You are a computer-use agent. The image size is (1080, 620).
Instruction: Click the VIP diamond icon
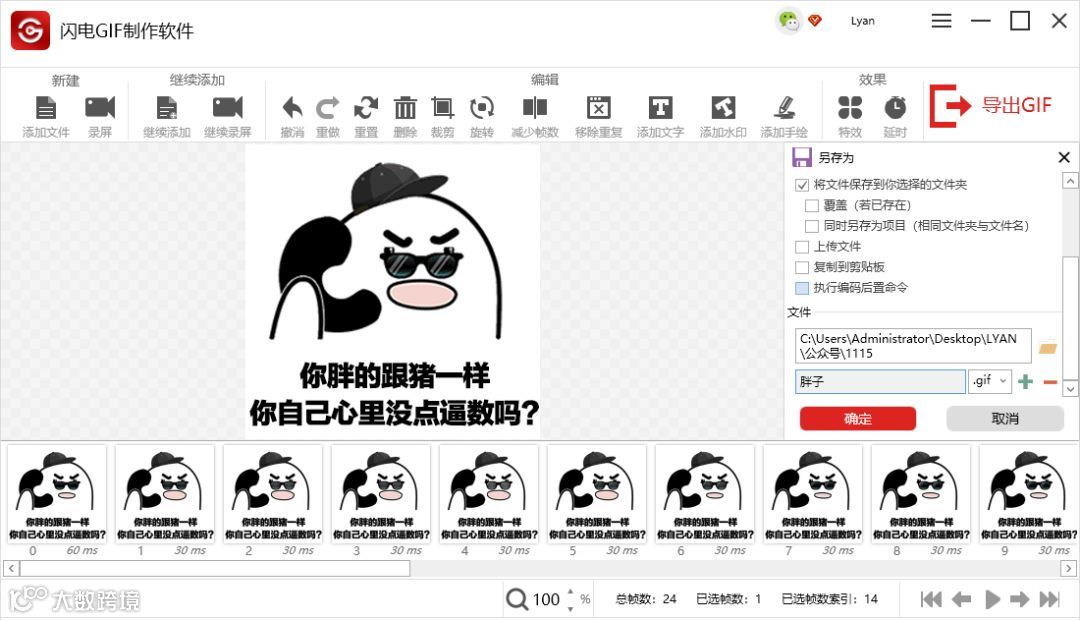tap(815, 21)
